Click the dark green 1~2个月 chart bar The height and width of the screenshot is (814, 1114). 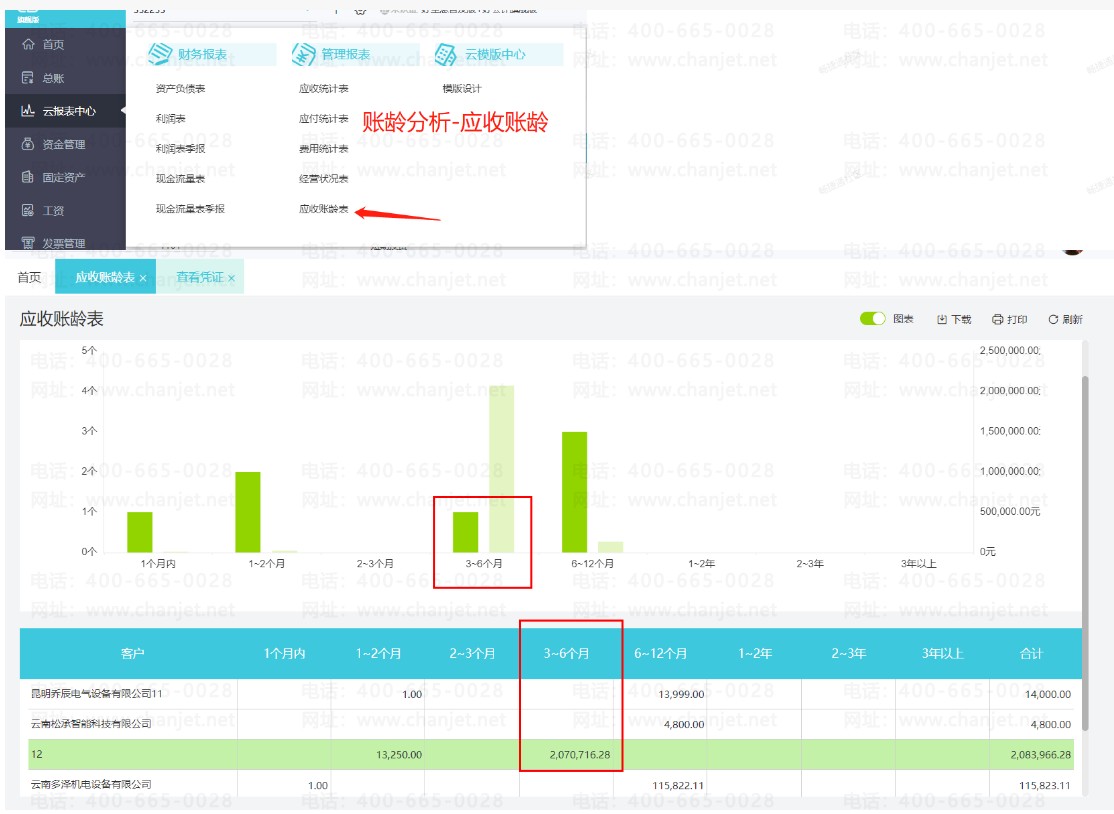tap(248, 512)
